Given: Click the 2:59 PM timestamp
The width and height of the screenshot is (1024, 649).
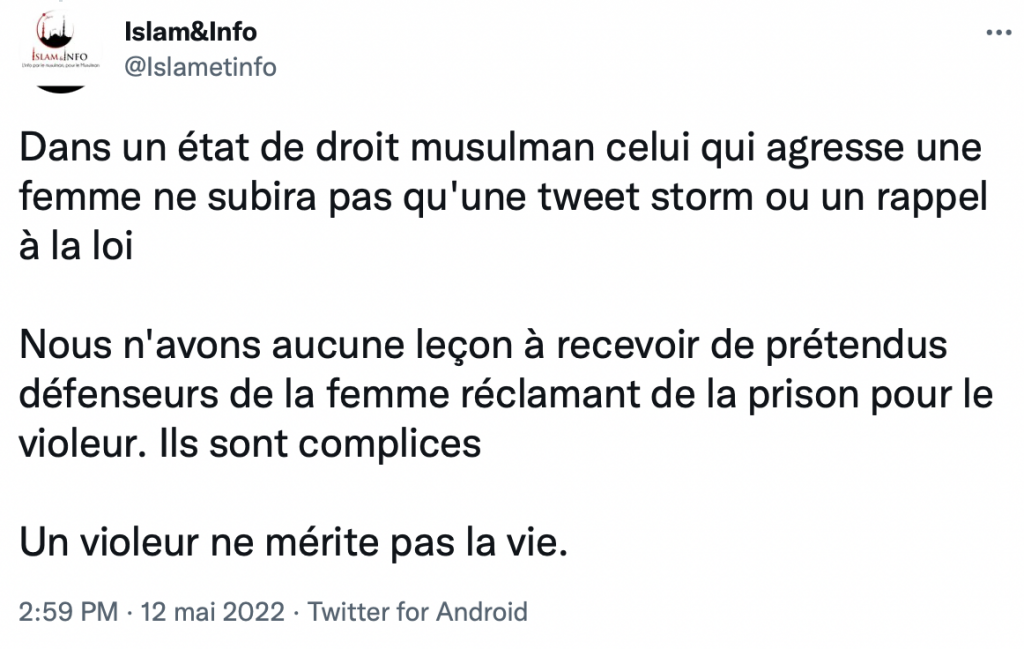Looking at the screenshot, I should [x=69, y=612].
